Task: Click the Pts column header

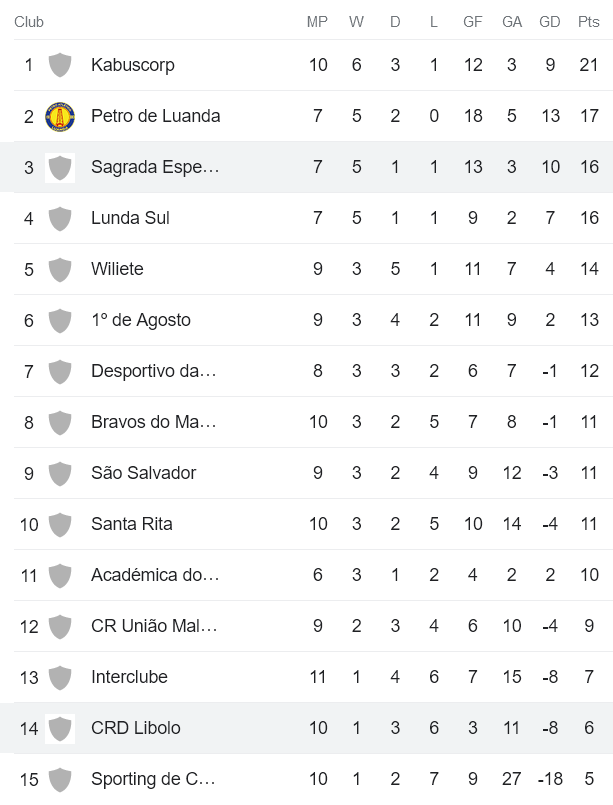Action: (589, 22)
